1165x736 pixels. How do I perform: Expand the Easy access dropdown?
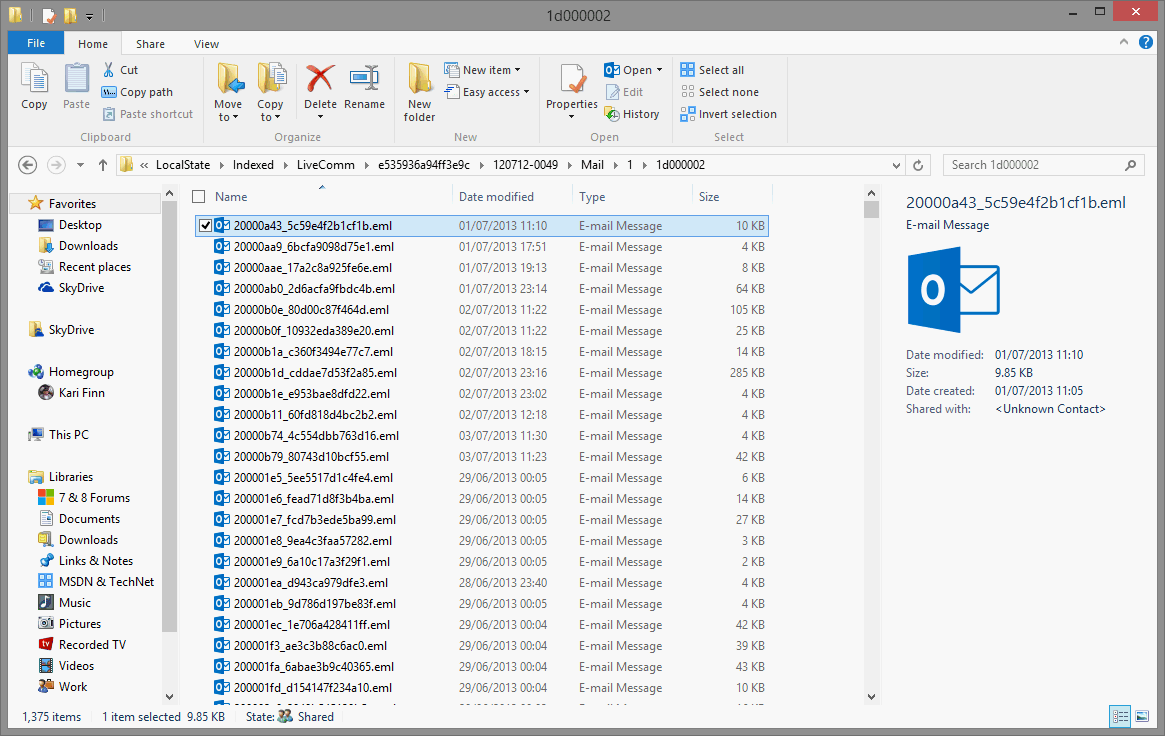527,92
